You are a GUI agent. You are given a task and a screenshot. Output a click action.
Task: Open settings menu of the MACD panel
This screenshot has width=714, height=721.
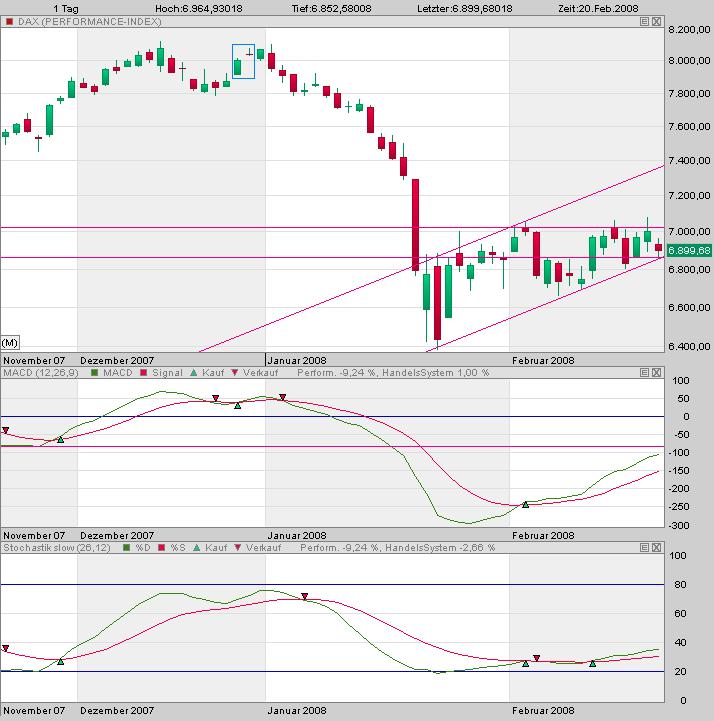645,372
